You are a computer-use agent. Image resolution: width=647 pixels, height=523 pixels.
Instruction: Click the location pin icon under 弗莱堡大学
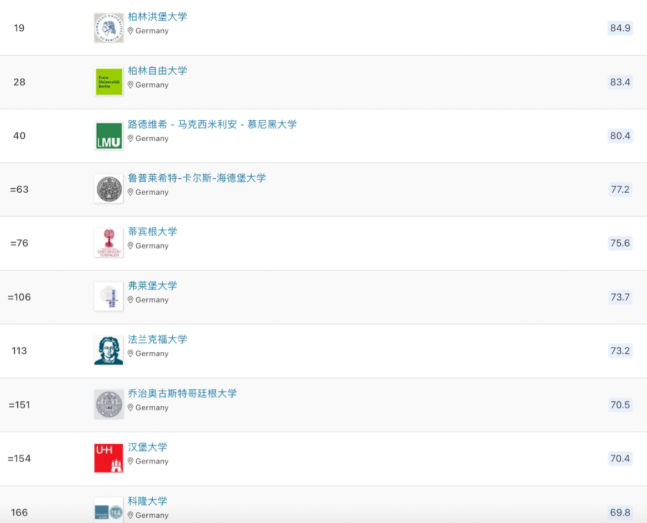[130, 300]
